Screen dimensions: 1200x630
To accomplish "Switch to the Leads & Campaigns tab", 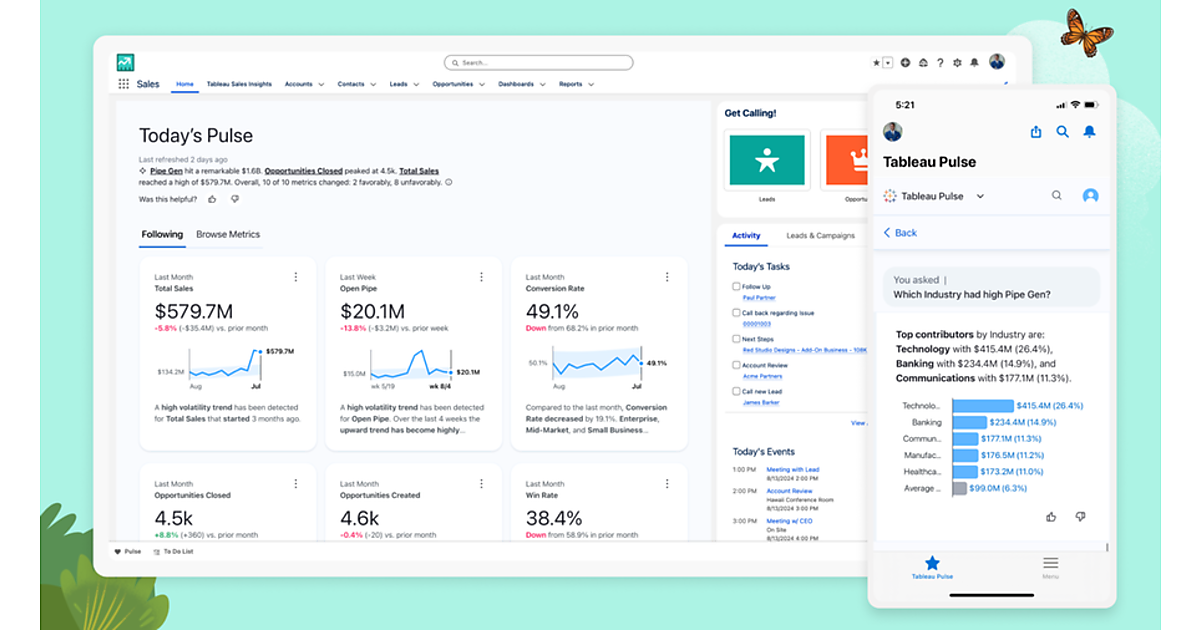I will 821,236.
